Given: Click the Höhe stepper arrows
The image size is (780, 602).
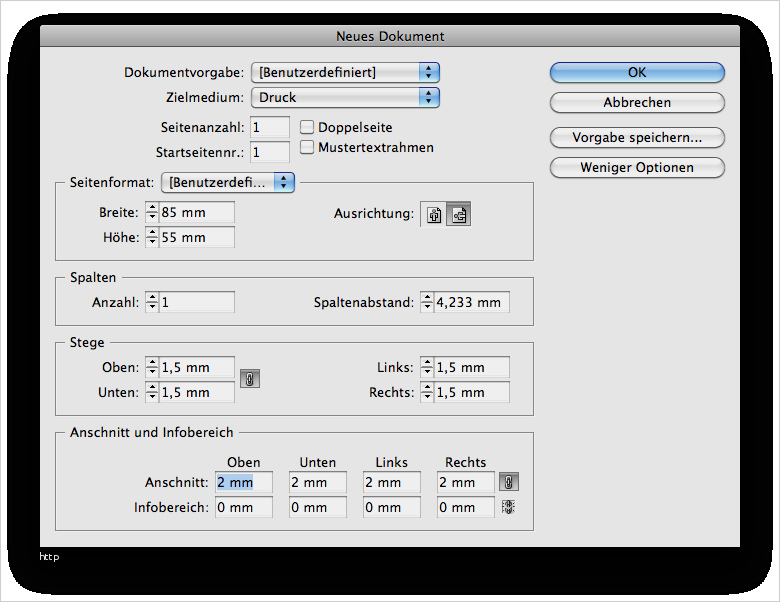Looking at the screenshot, I should pyautogui.click(x=152, y=238).
